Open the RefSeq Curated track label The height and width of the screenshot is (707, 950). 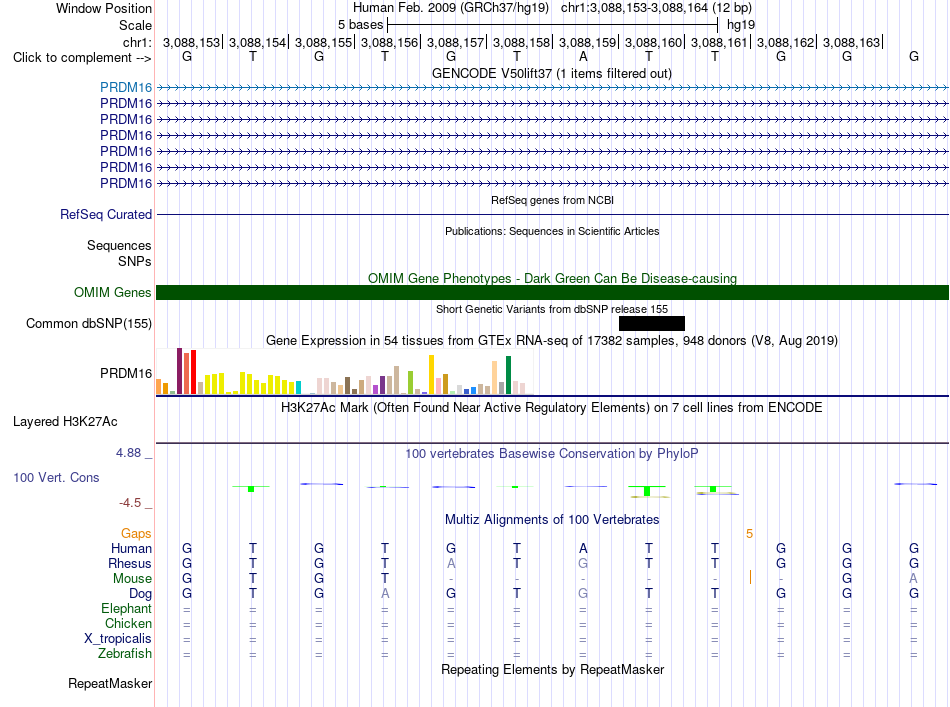(x=106, y=214)
